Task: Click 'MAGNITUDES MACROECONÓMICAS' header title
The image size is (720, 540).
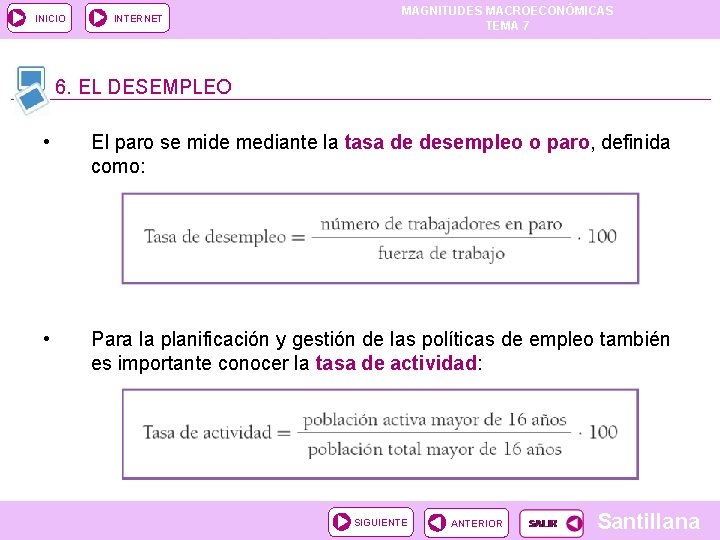Action: click(x=507, y=11)
